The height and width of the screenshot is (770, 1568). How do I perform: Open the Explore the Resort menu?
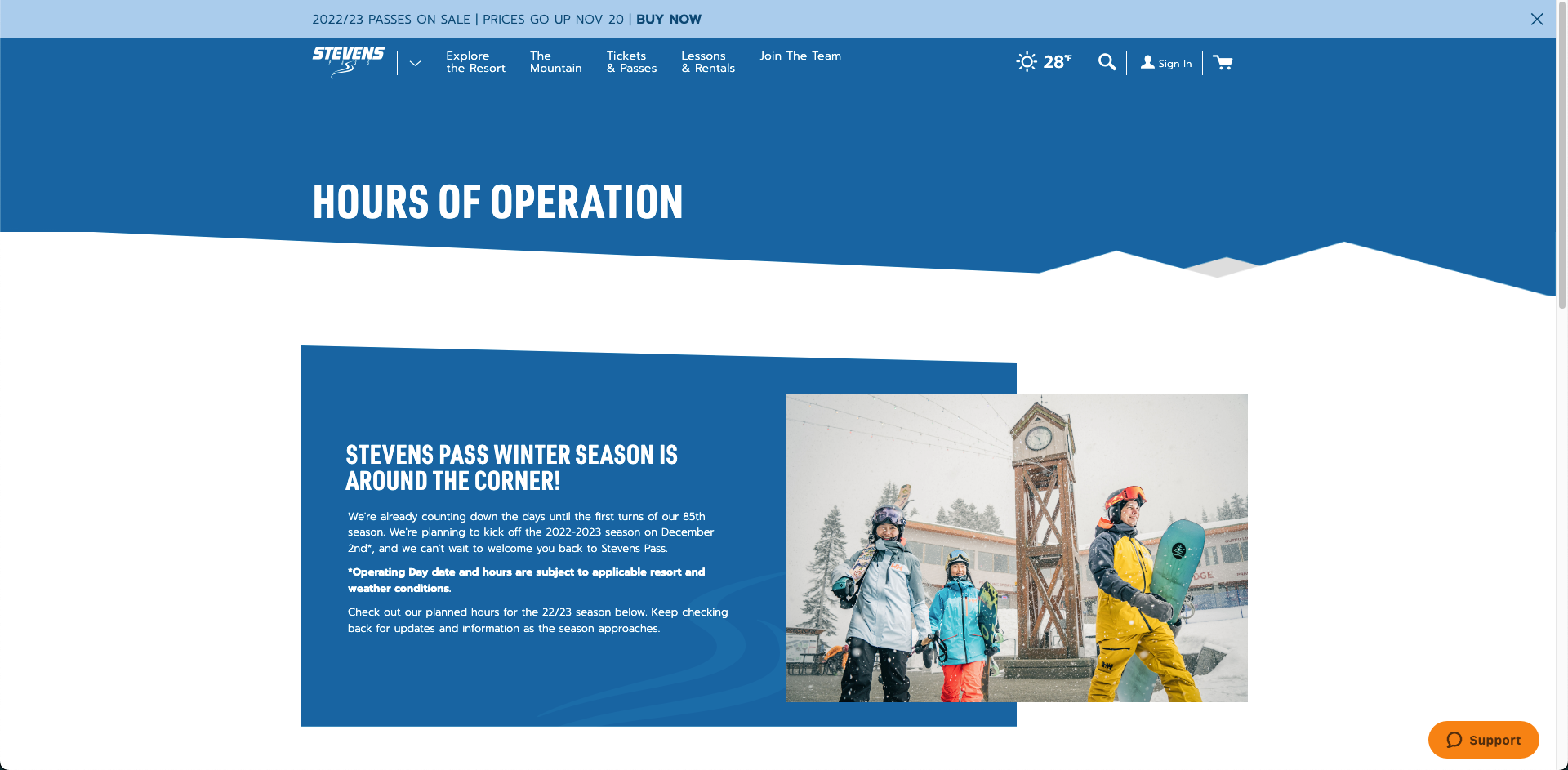[475, 62]
